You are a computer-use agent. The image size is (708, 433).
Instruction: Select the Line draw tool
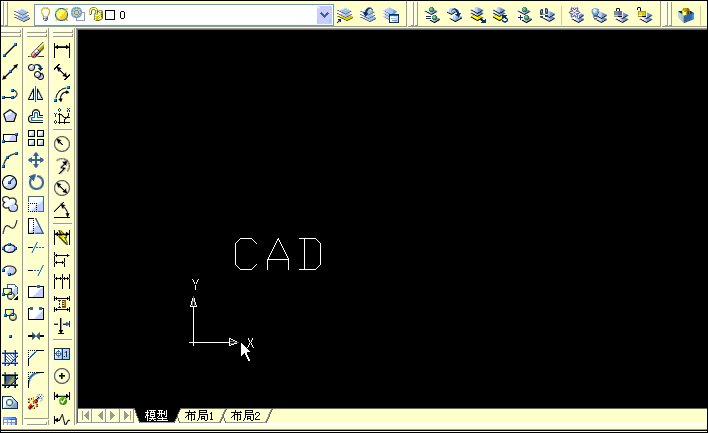pos(10,50)
